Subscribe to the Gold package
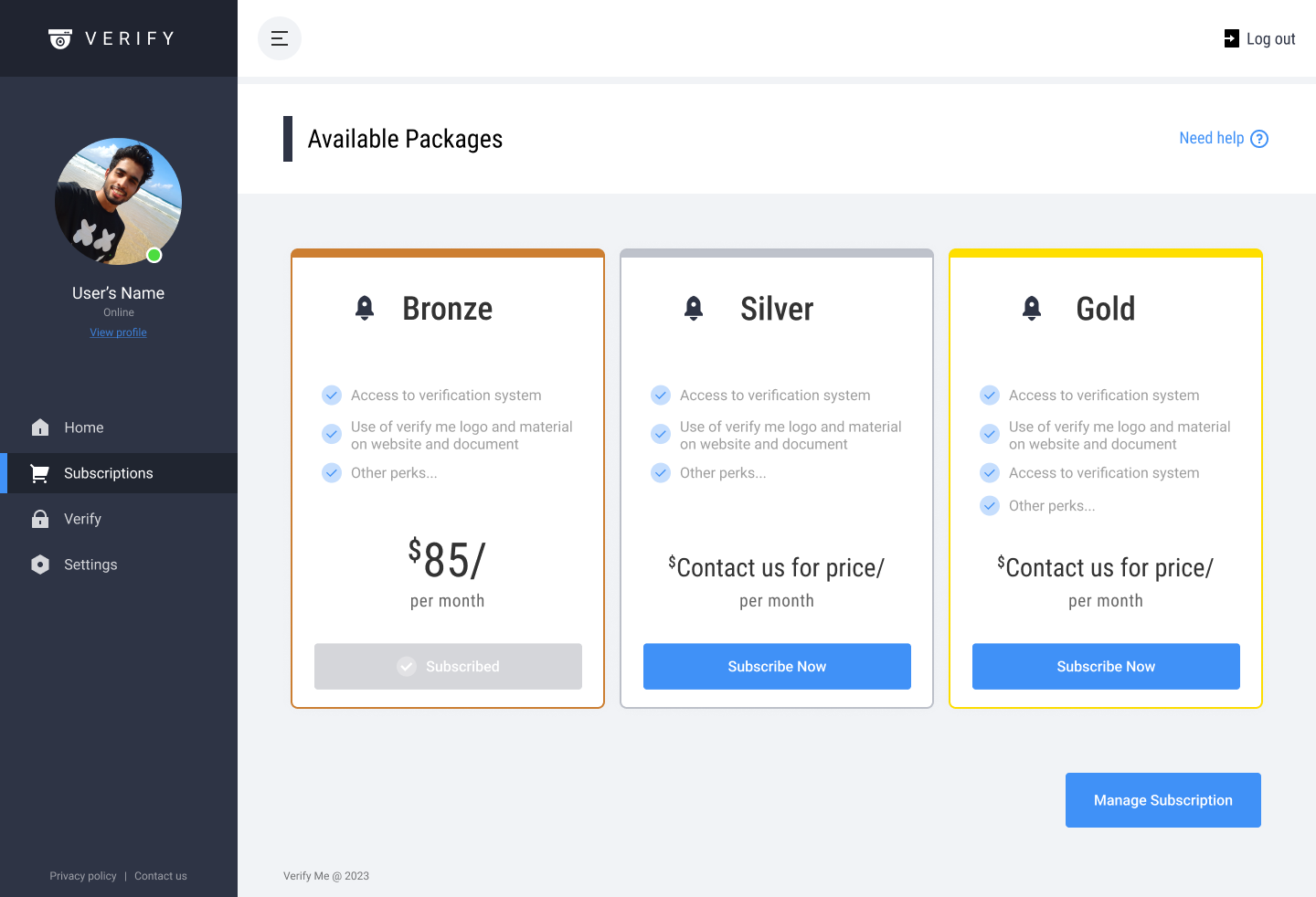Viewport: 1316px width, 897px height. (x=1106, y=667)
